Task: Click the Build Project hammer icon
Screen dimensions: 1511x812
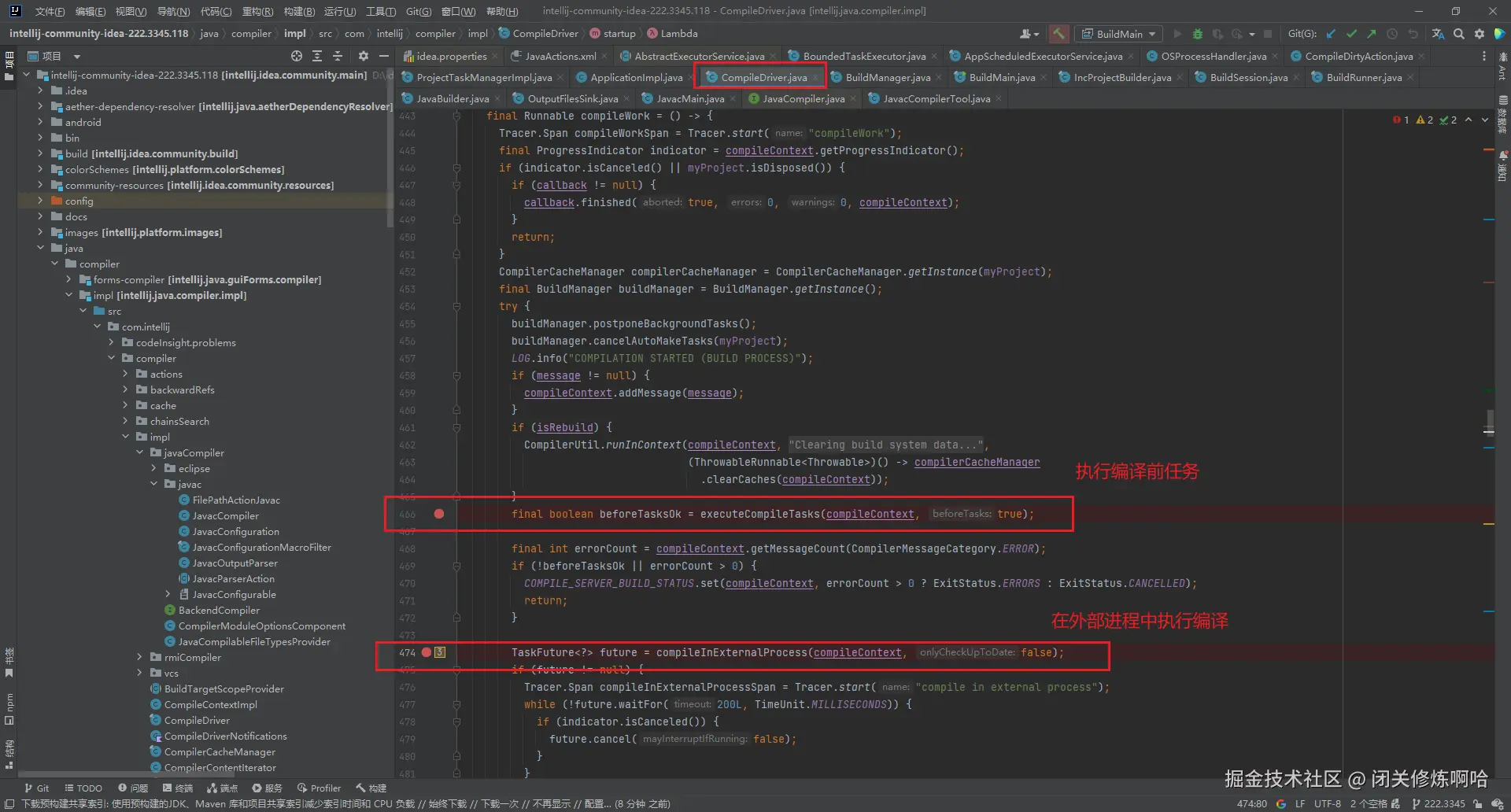Action: click(x=1059, y=34)
